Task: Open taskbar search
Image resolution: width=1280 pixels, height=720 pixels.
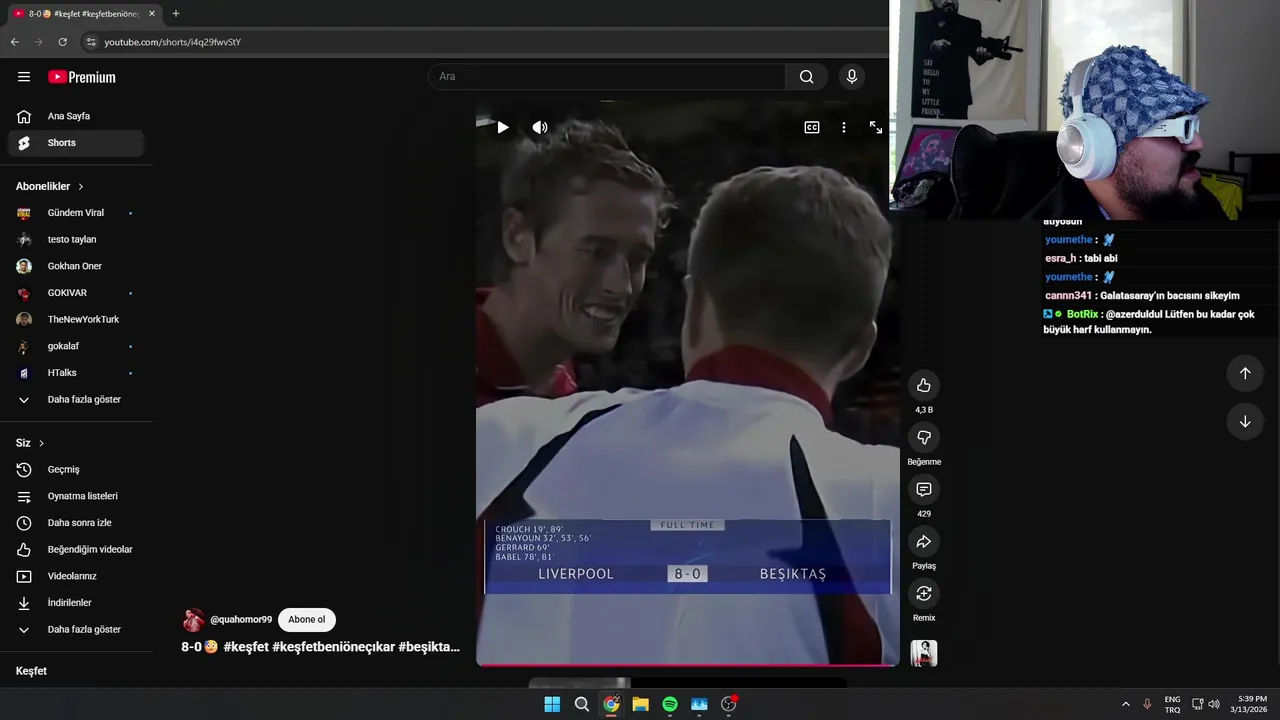Action: pos(581,704)
